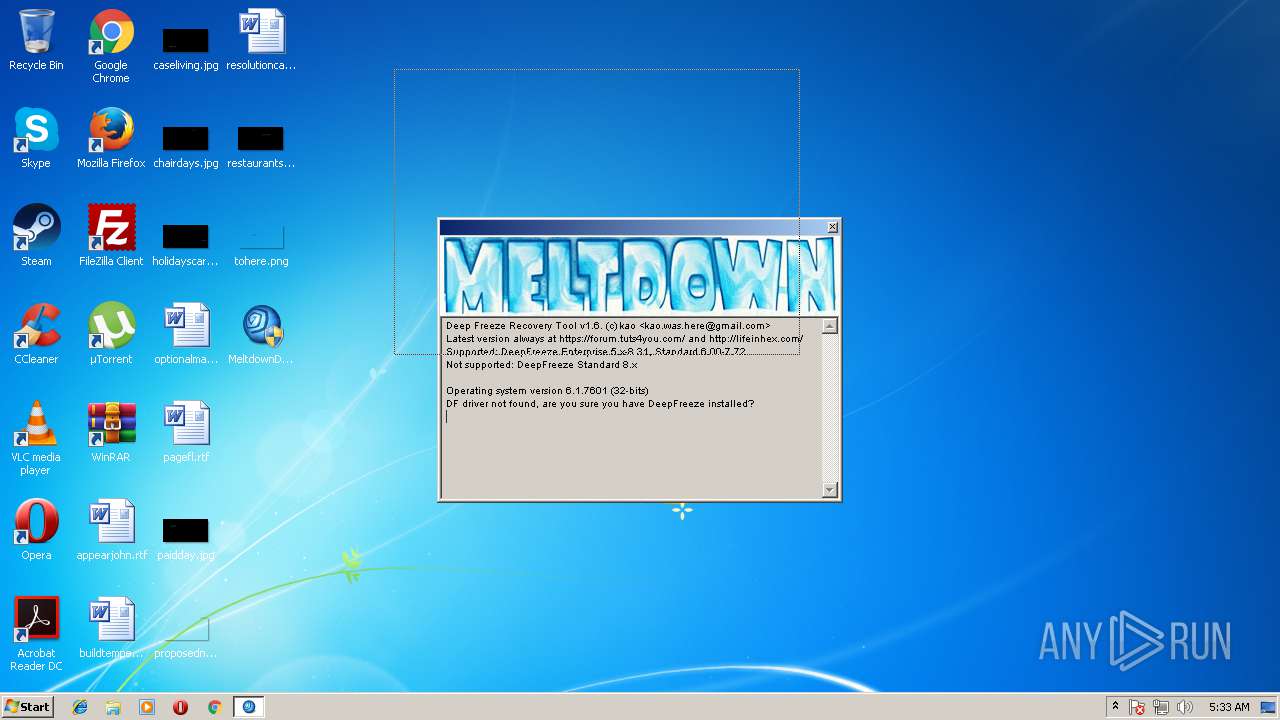1280x720 pixels.
Task: Click the Meltdown log scrollbar up arrow
Action: click(x=830, y=327)
